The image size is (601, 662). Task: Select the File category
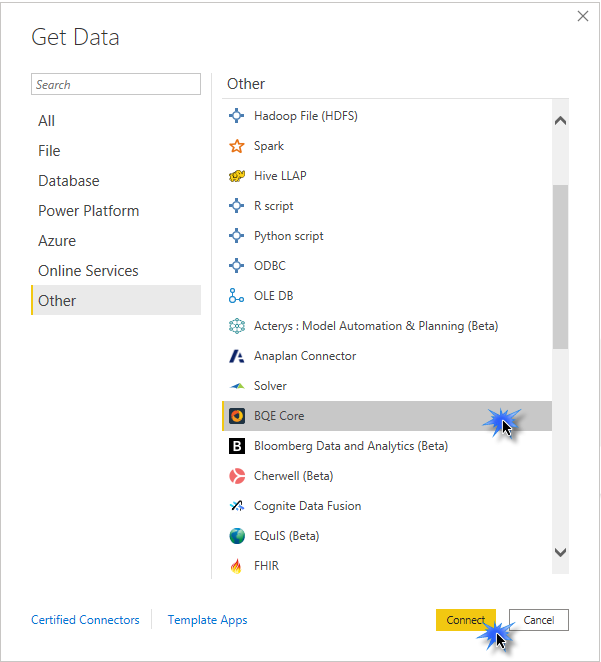tap(116, 151)
